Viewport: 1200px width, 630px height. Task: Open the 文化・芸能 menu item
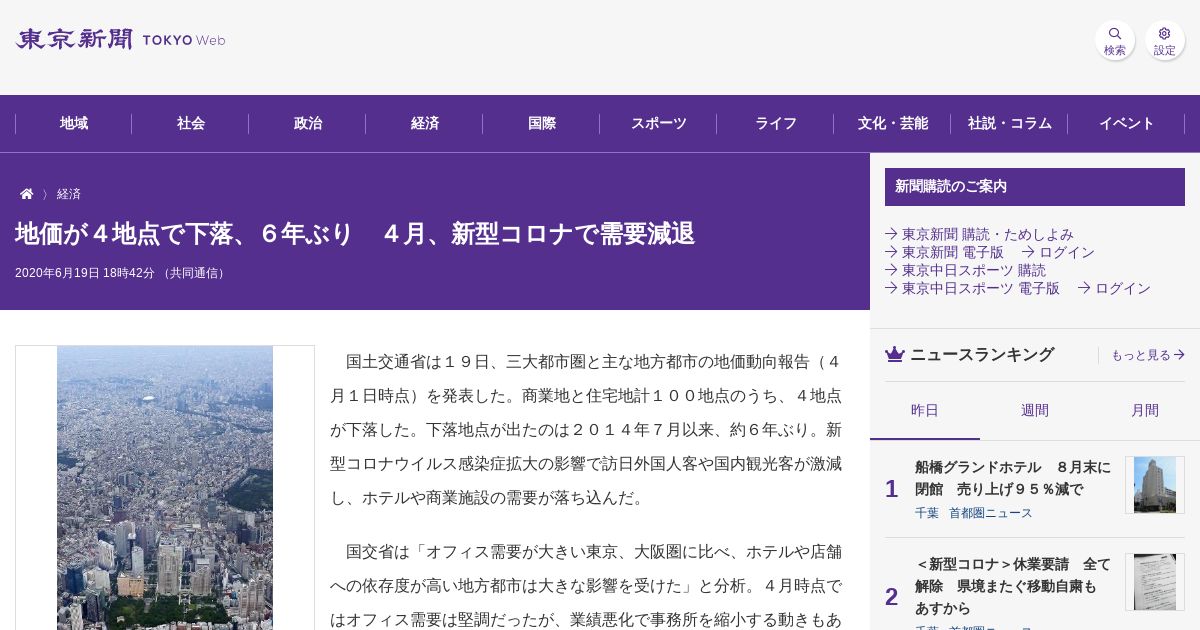(x=893, y=123)
